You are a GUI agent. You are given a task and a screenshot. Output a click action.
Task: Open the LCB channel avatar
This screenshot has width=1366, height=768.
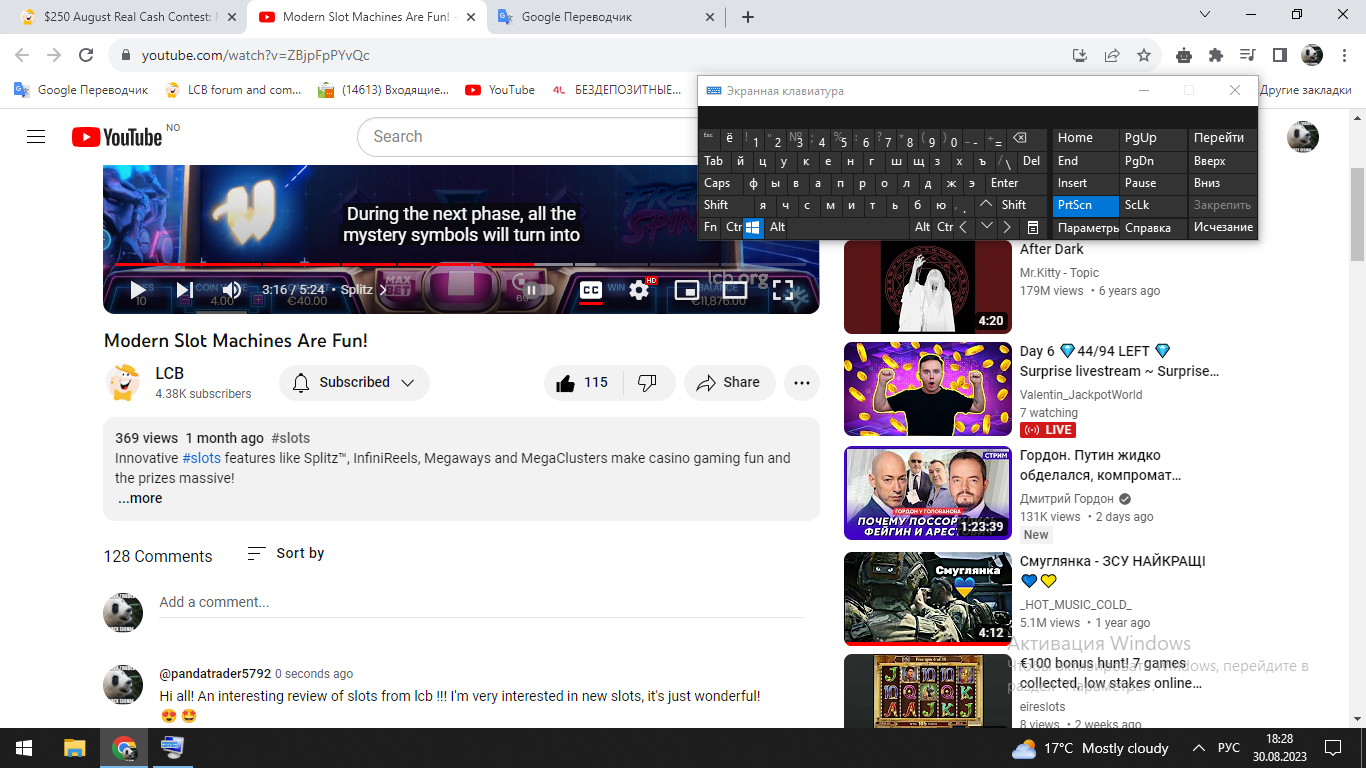[123, 382]
